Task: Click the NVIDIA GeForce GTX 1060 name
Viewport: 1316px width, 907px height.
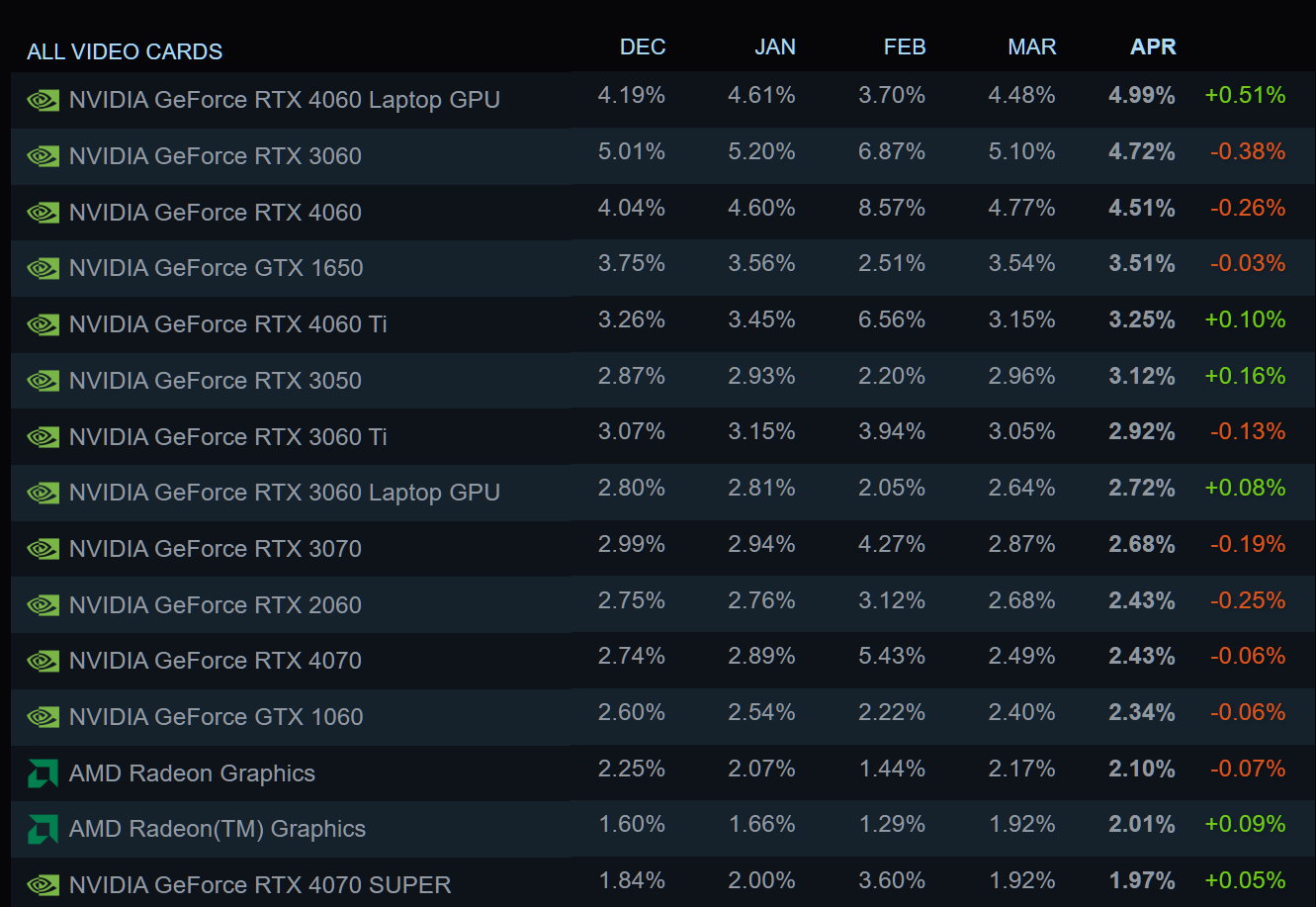Action: [x=217, y=717]
